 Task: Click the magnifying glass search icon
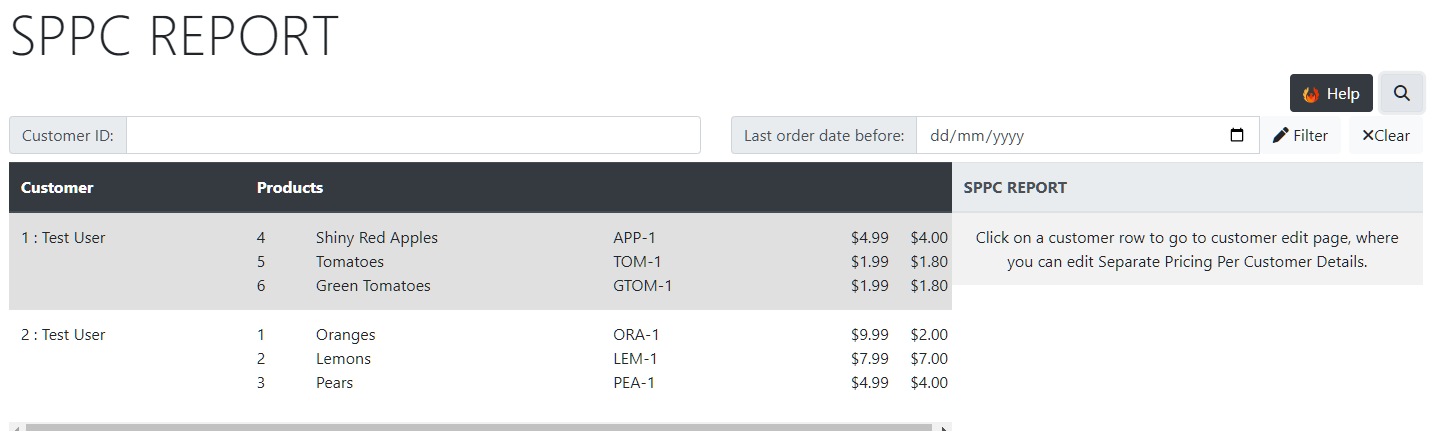[1401, 93]
